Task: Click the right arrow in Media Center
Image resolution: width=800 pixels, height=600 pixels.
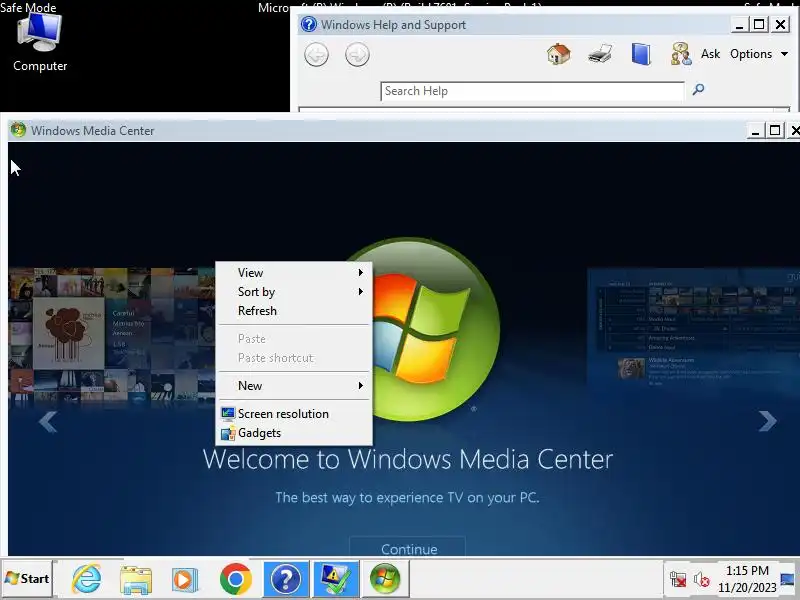Action: [767, 421]
